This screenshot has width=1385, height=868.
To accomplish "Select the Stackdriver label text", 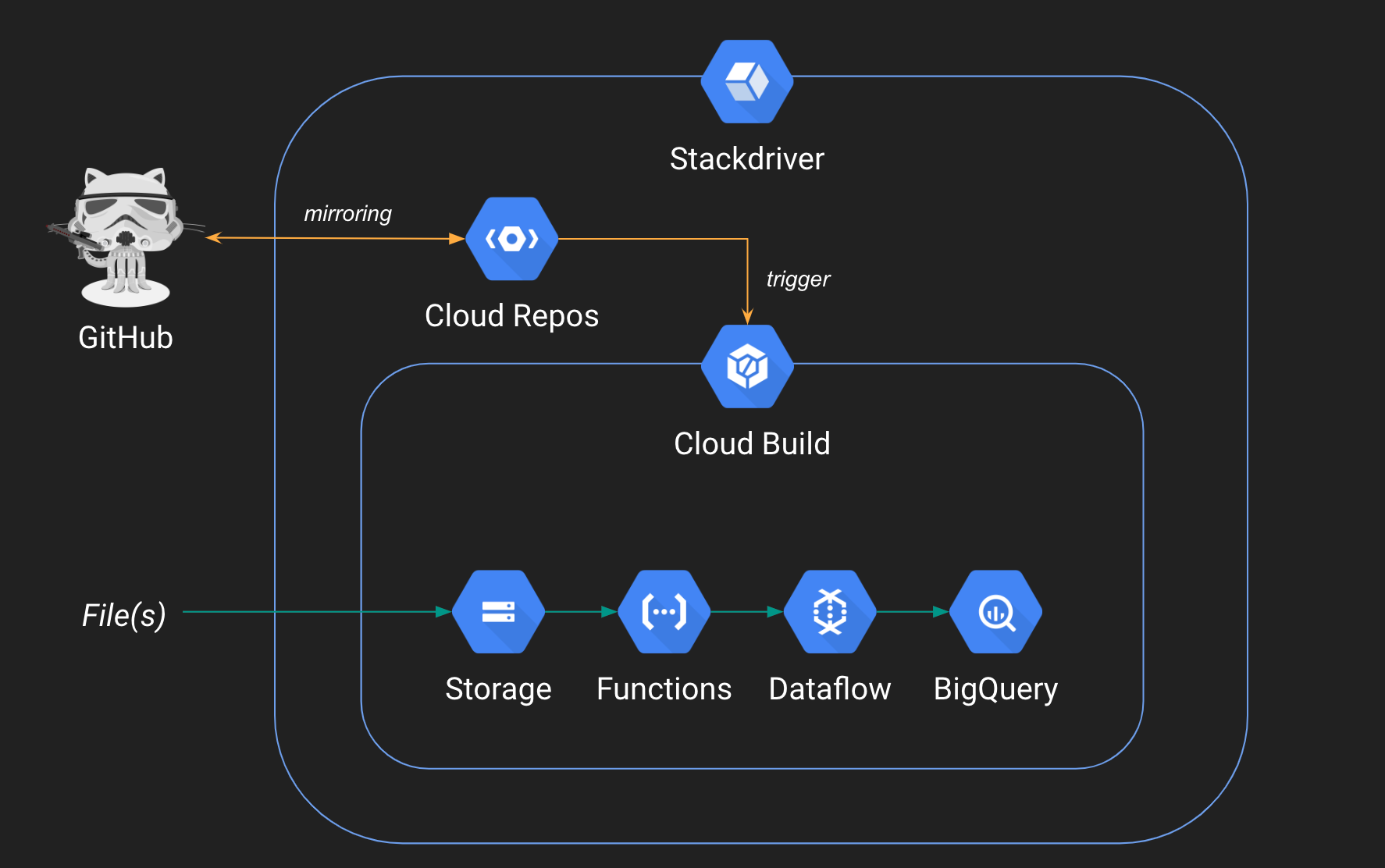I will point(747,158).
